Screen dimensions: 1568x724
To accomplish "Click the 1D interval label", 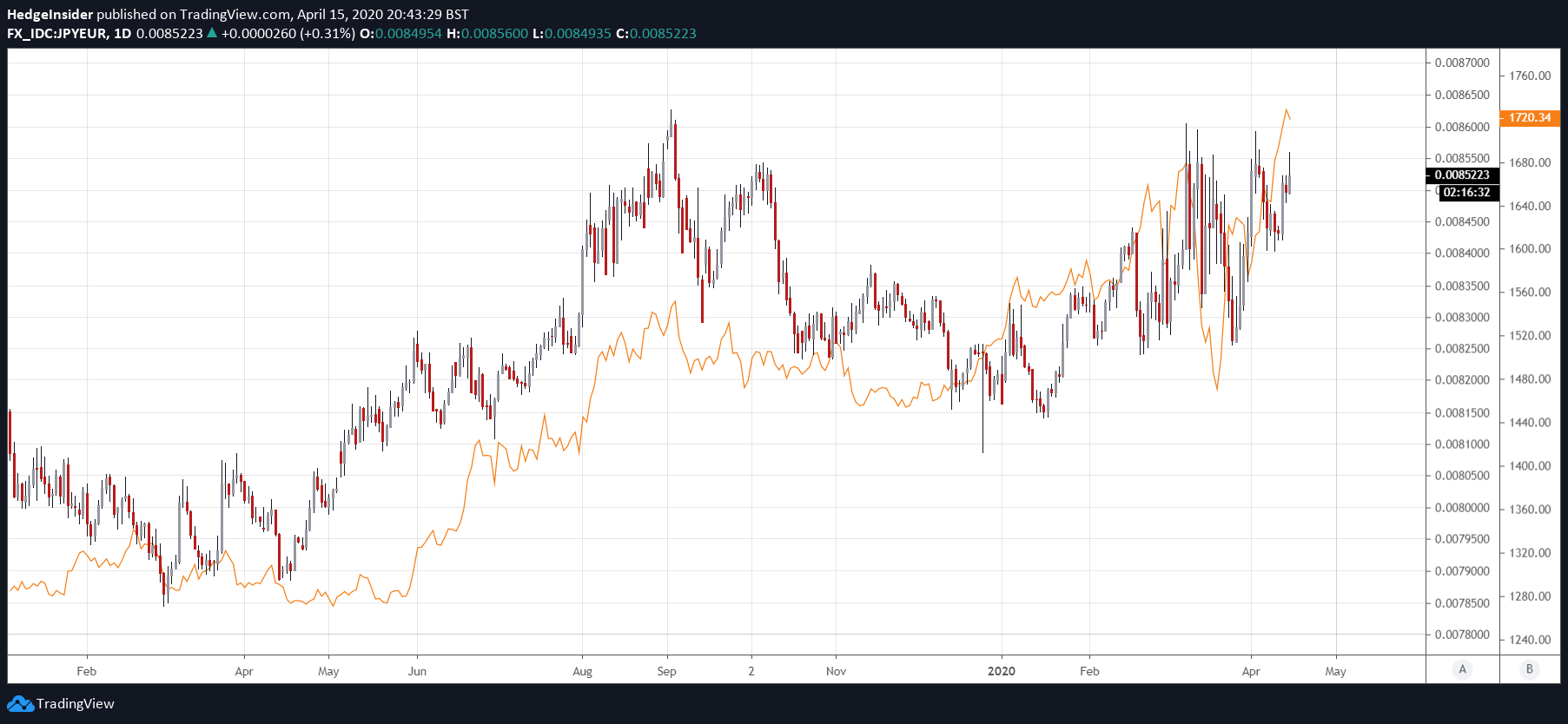I will coord(122,34).
